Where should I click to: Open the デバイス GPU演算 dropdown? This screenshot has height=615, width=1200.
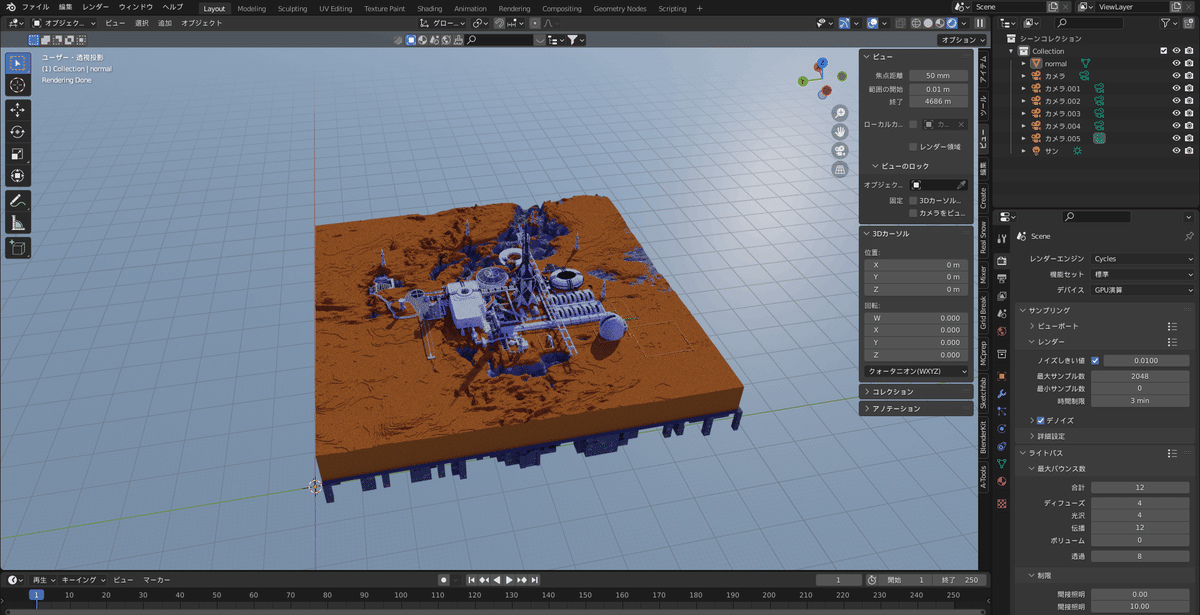point(1143,289)
